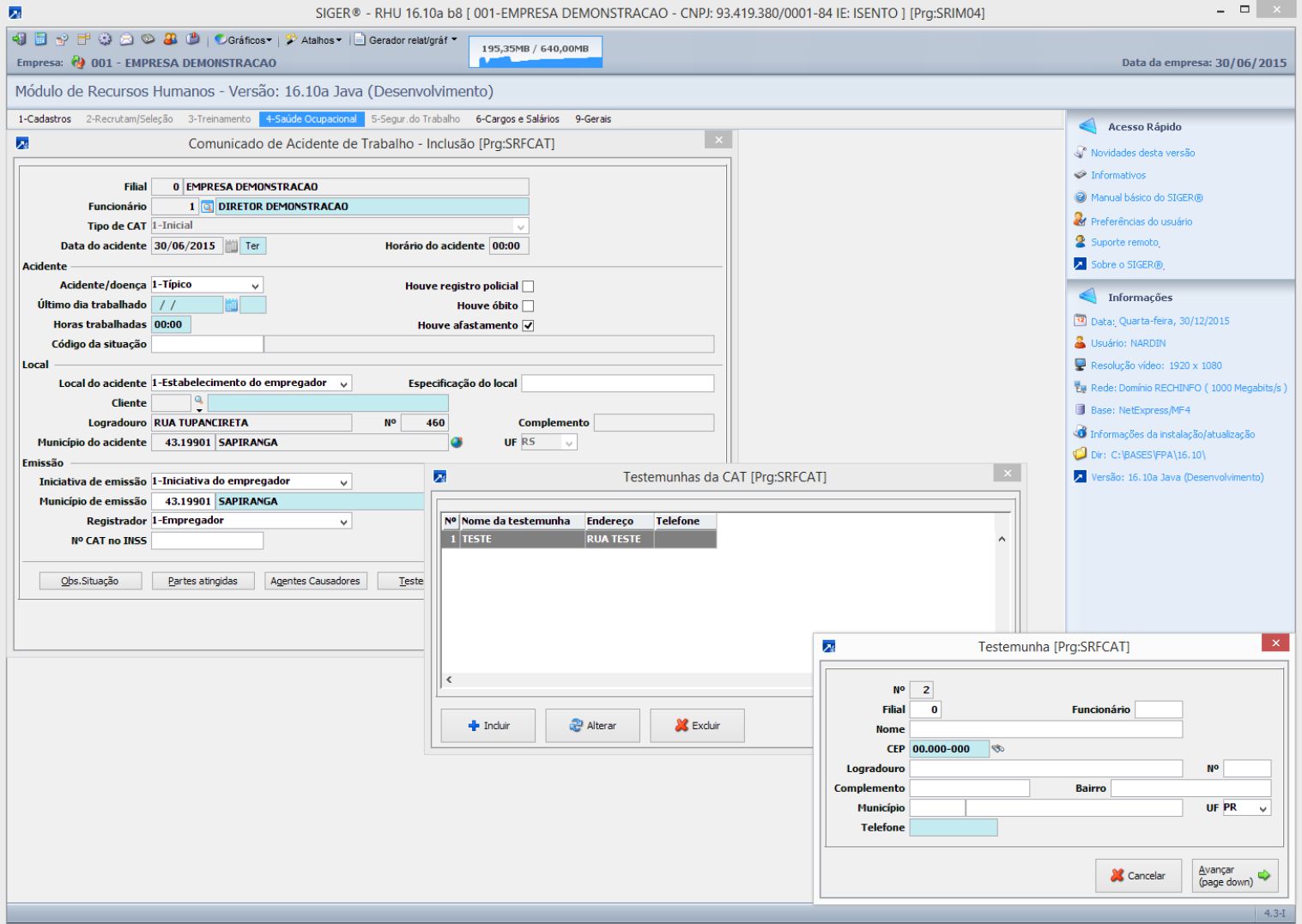Open the Preferências do usuário link
This screenshot has width=1302, height=924.
pos(1141,221)
